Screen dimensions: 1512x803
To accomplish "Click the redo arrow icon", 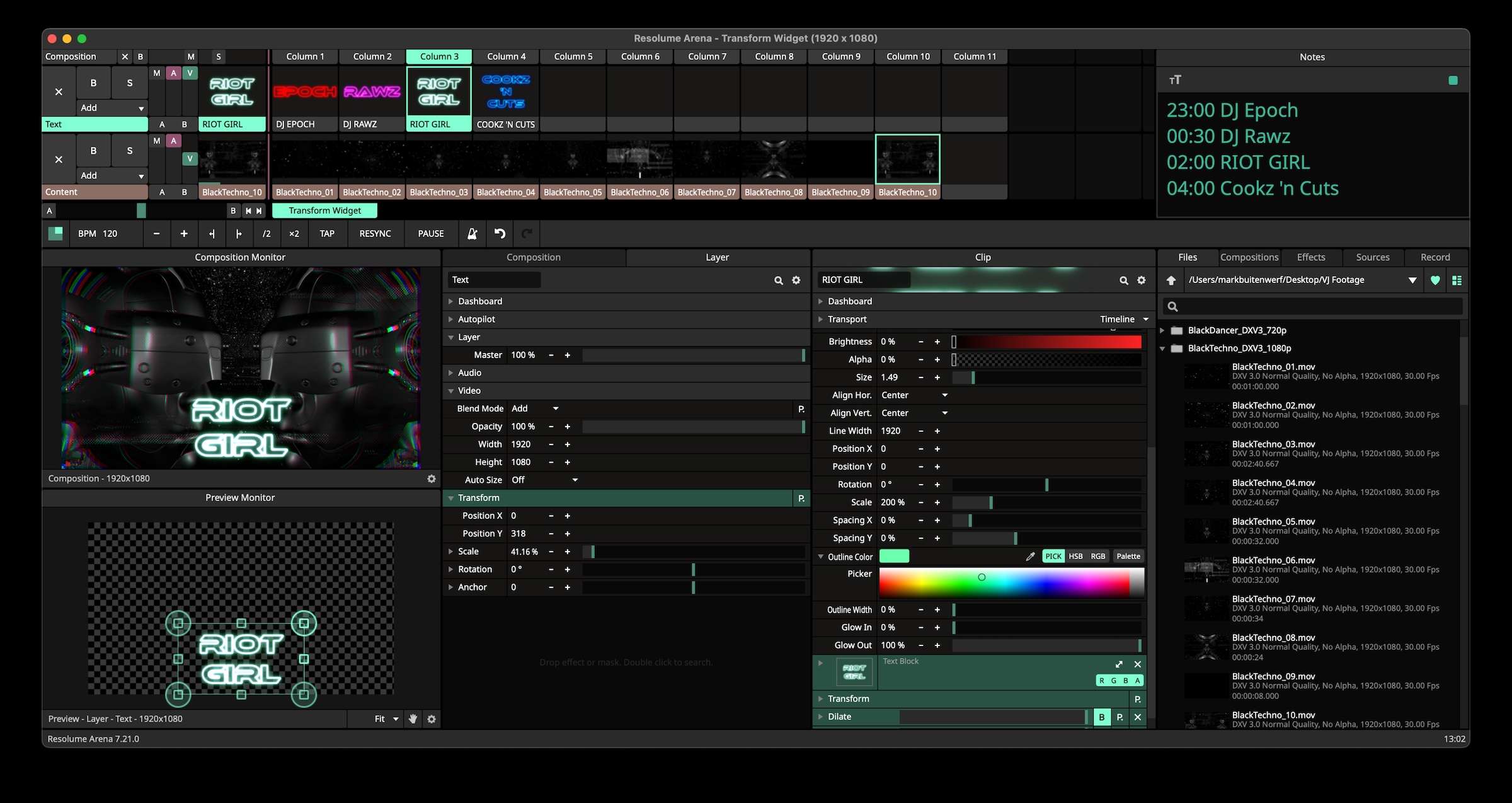I will [527, 234].
